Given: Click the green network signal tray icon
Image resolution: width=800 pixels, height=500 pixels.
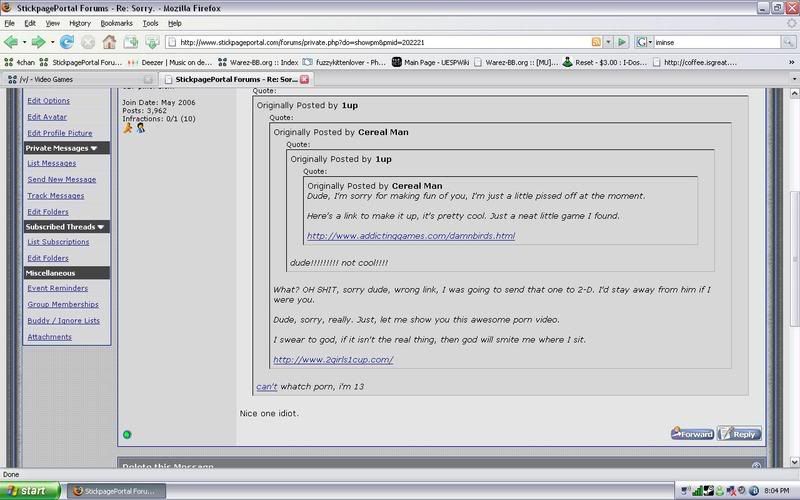Looking at the screenshot, I should click(x=697, y=491).
